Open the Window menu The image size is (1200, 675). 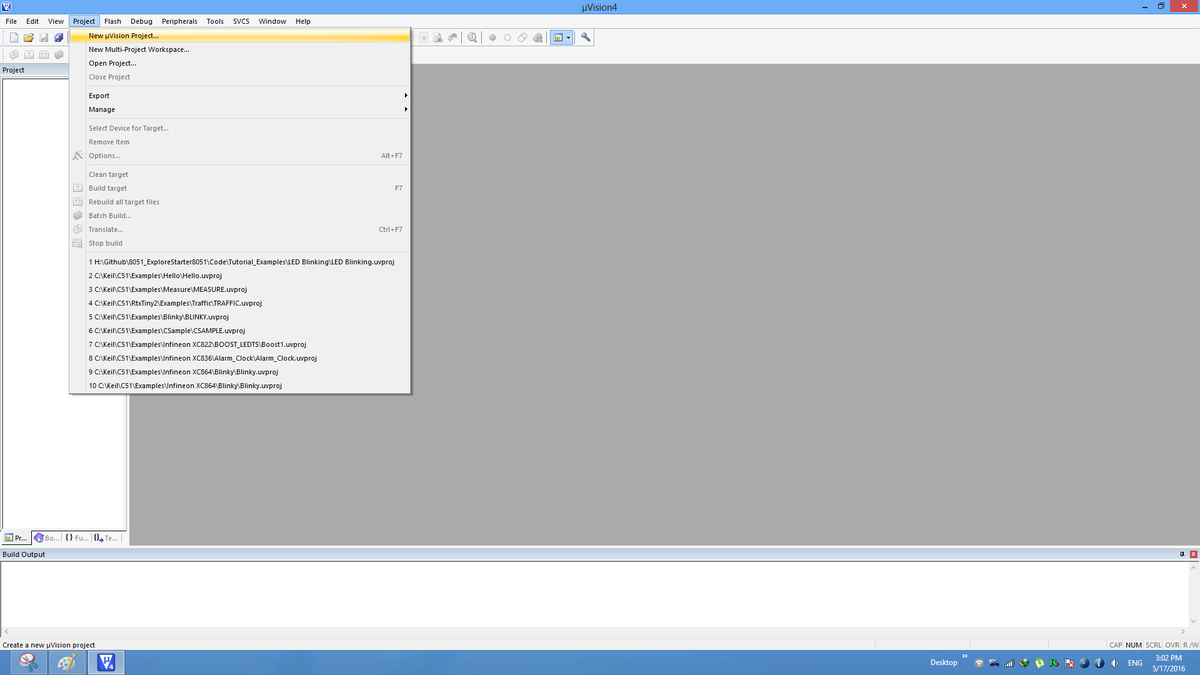coord(272,21)
